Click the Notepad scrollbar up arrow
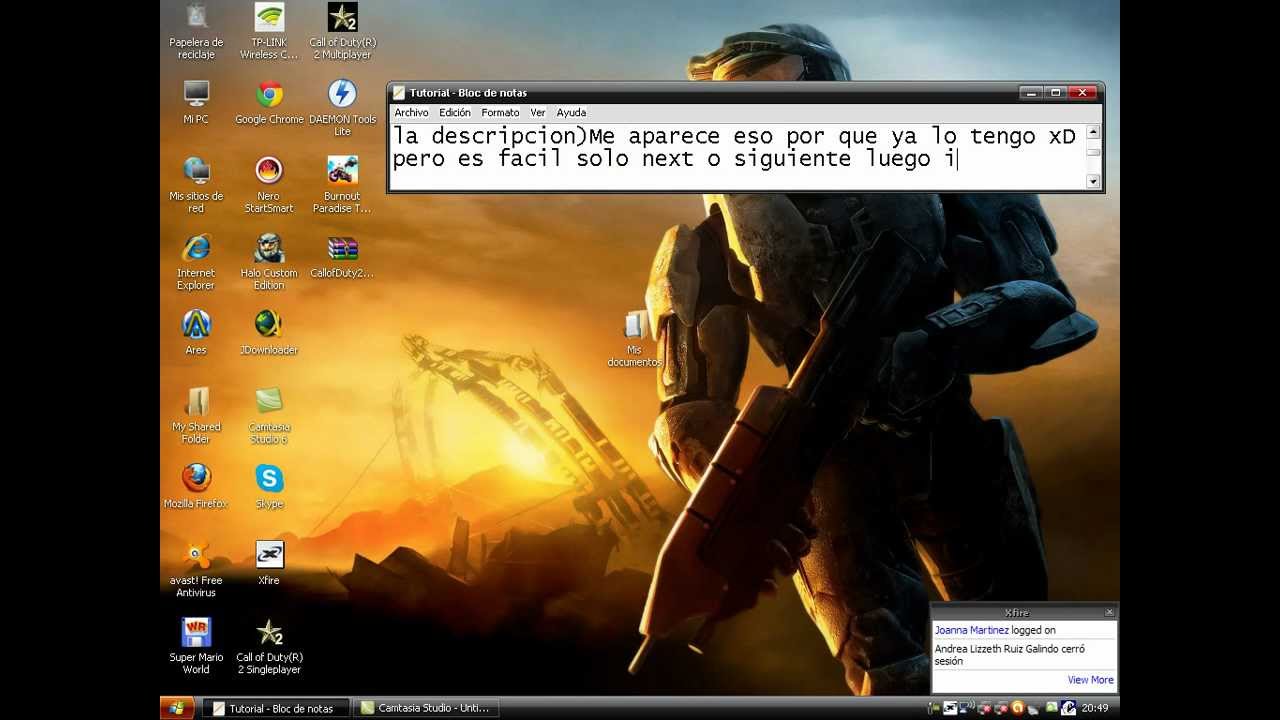The width and height of the screenshot is (1280, 720). [1093, 132]
